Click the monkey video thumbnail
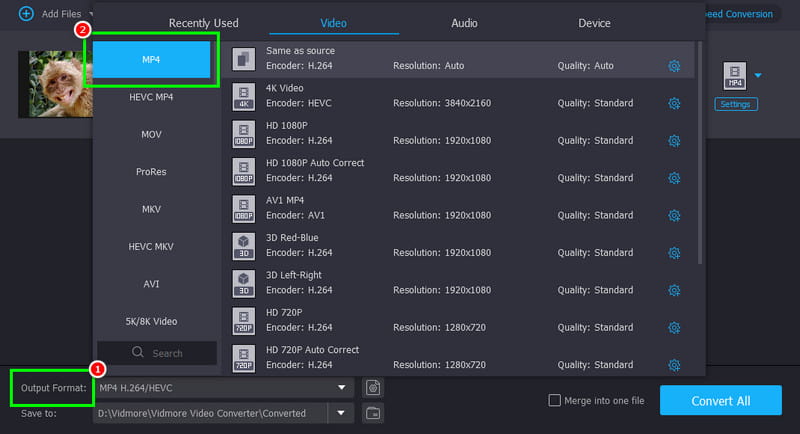This screenshot has height=434, width=800. point(56,84)
